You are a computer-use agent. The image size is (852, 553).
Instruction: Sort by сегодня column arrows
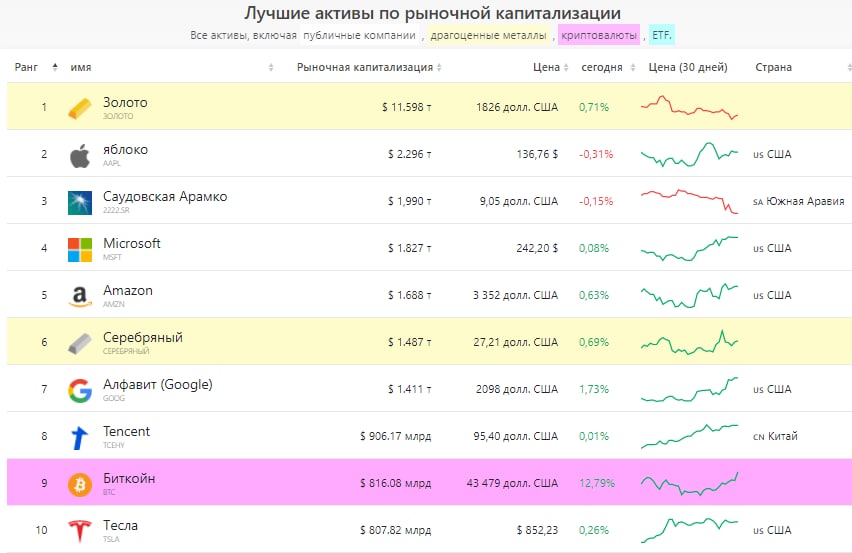[x=632, y=67]
